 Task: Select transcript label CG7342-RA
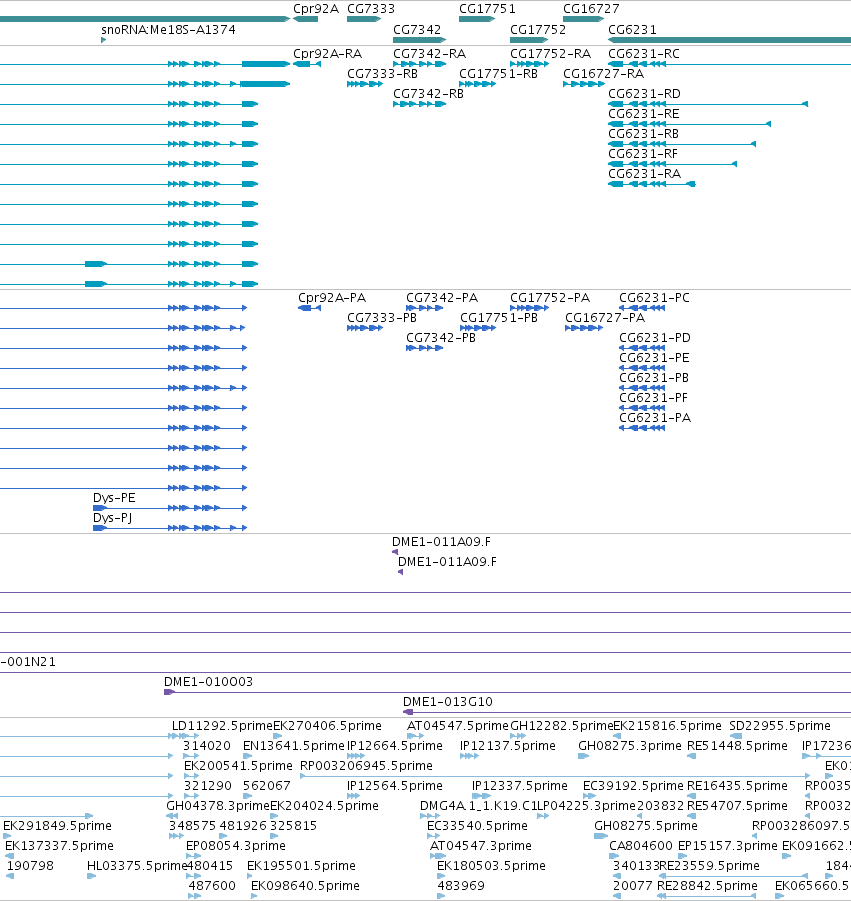tap(429, 53)
